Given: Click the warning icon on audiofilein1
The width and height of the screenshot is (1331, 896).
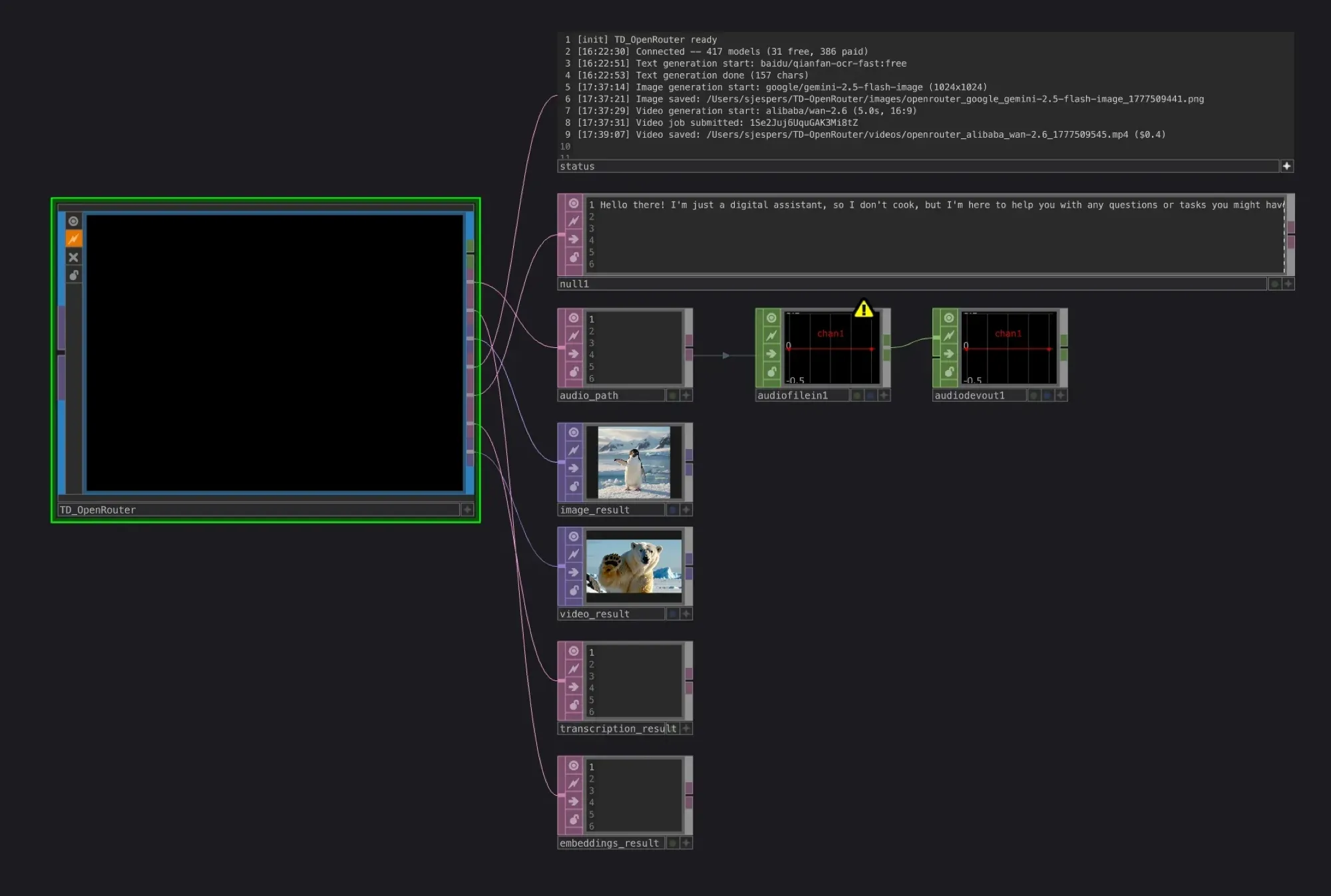Looking at the screenshot, I should pos(864,309).
